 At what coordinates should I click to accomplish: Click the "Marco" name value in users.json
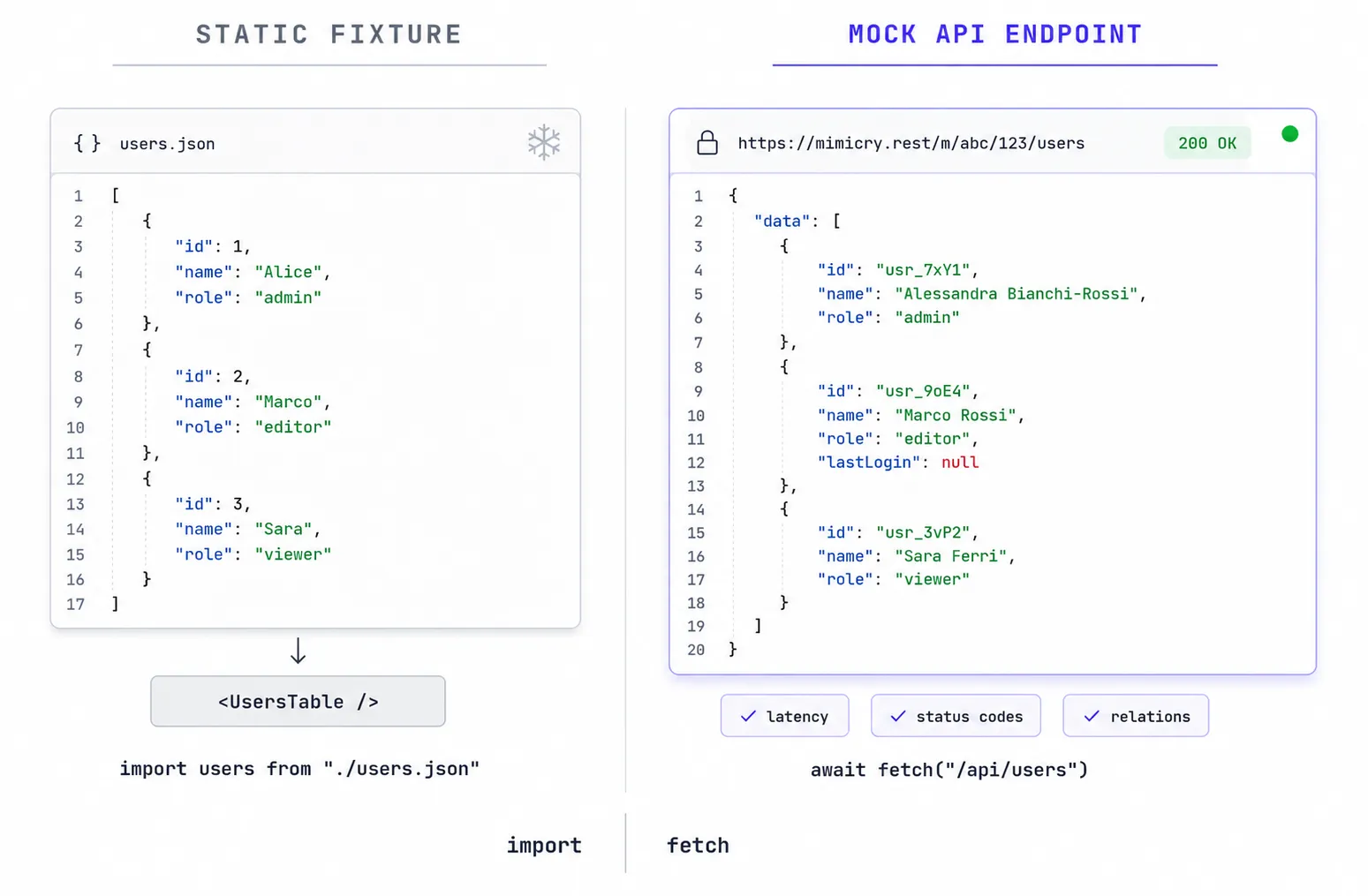coord(288,402)
